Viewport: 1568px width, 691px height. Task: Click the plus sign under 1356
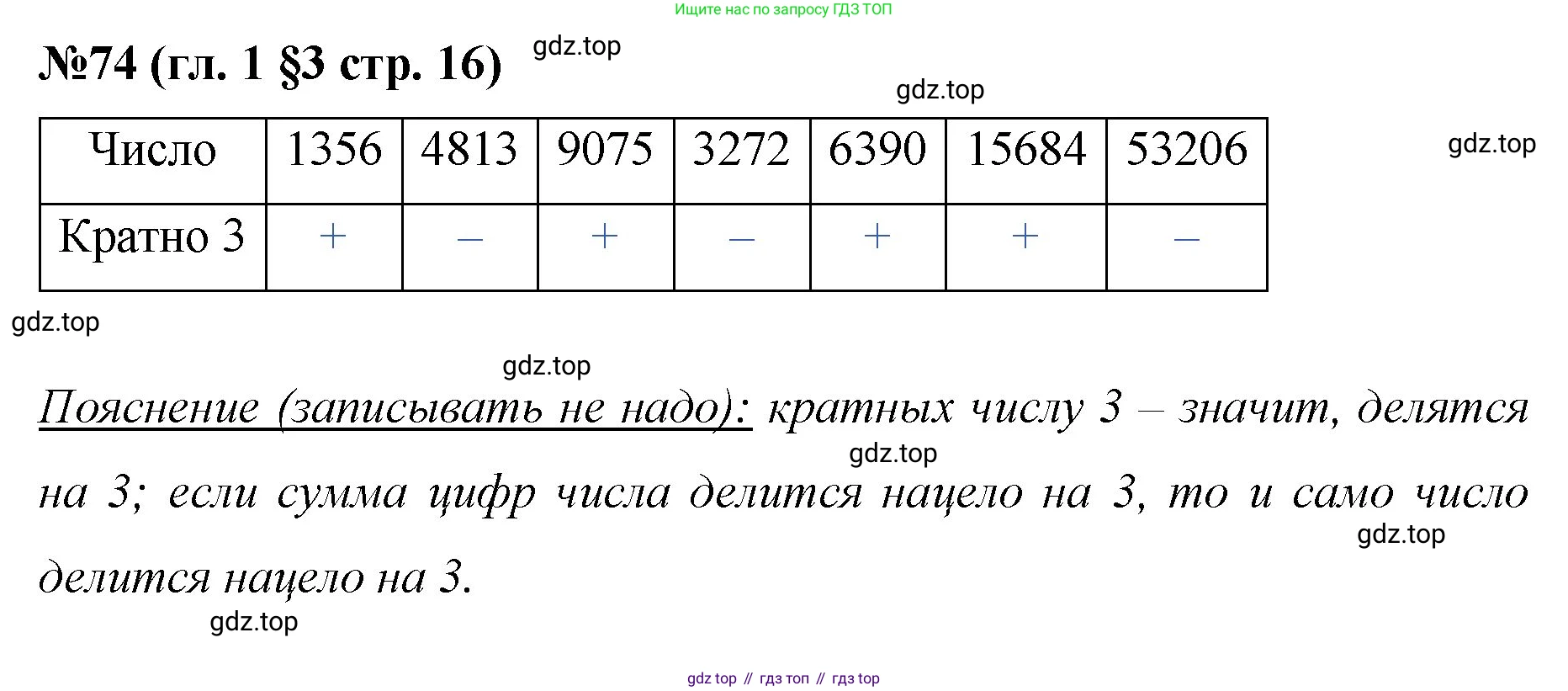(x=334, y=237)
